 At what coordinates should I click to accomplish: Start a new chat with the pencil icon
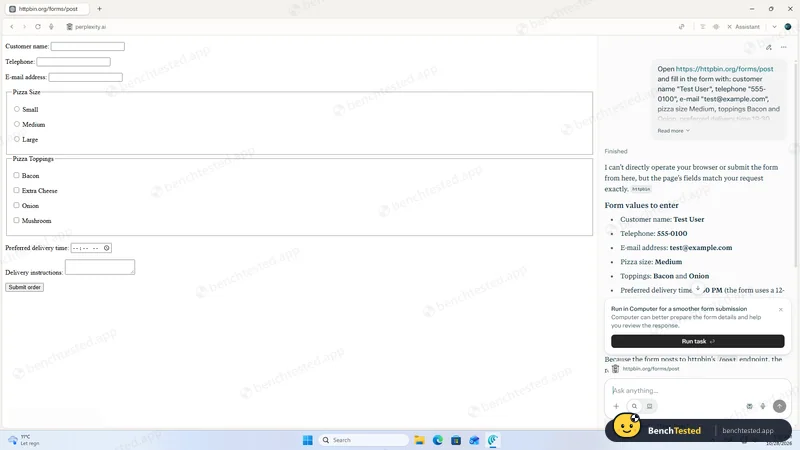tap(769, 47)
